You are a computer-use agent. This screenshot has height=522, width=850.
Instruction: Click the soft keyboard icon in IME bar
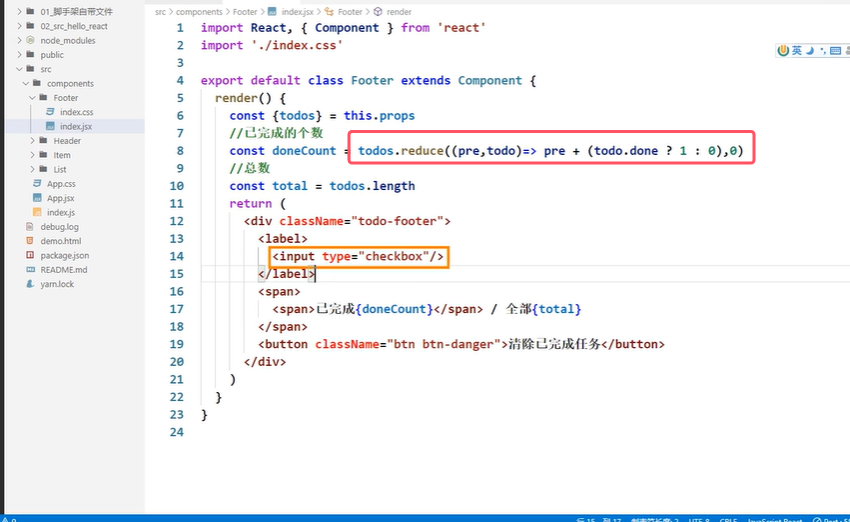click(x=835, y=50)
